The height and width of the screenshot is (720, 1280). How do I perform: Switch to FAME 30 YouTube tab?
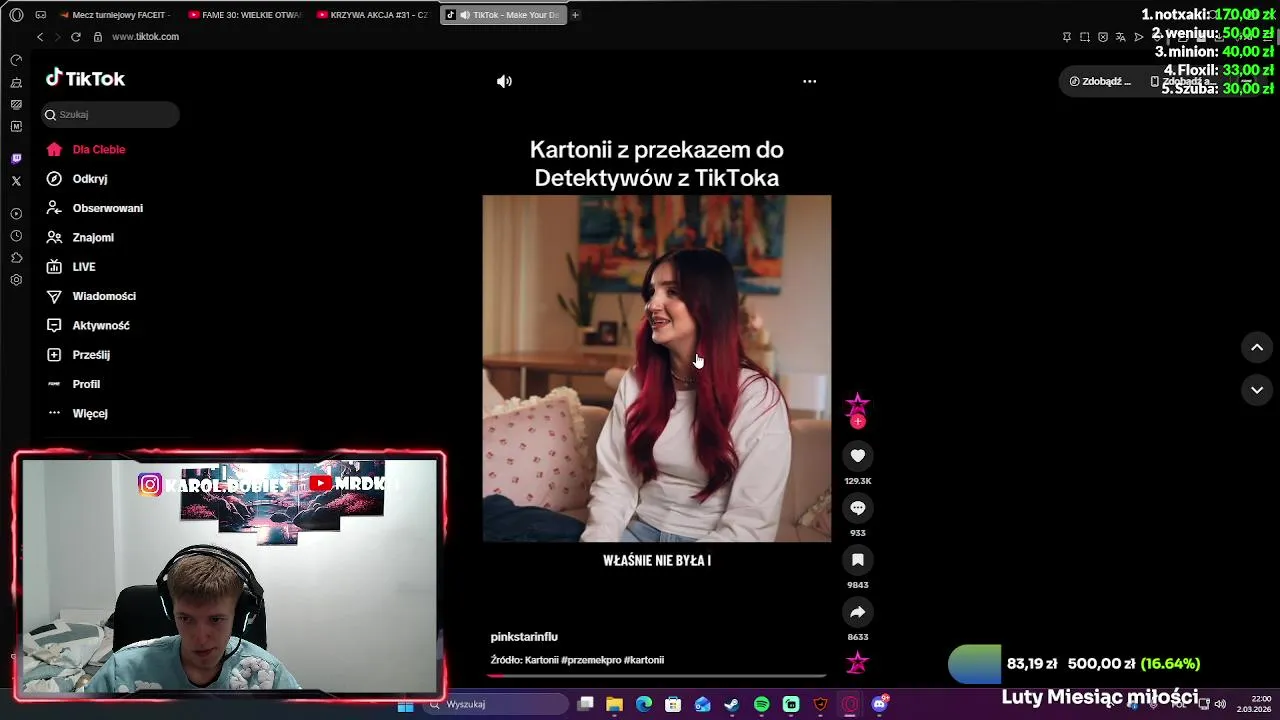[244, 15]
